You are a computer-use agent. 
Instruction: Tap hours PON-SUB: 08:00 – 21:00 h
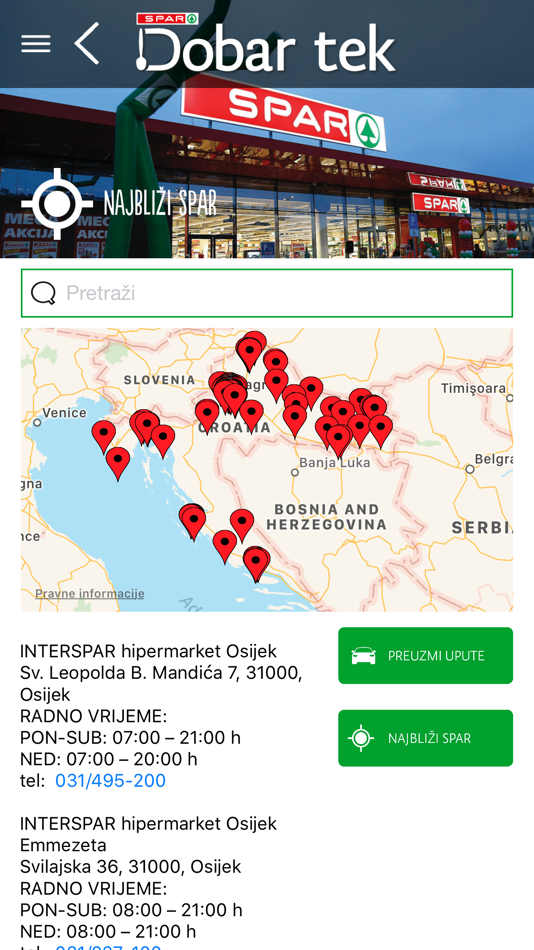click(131, 909)
